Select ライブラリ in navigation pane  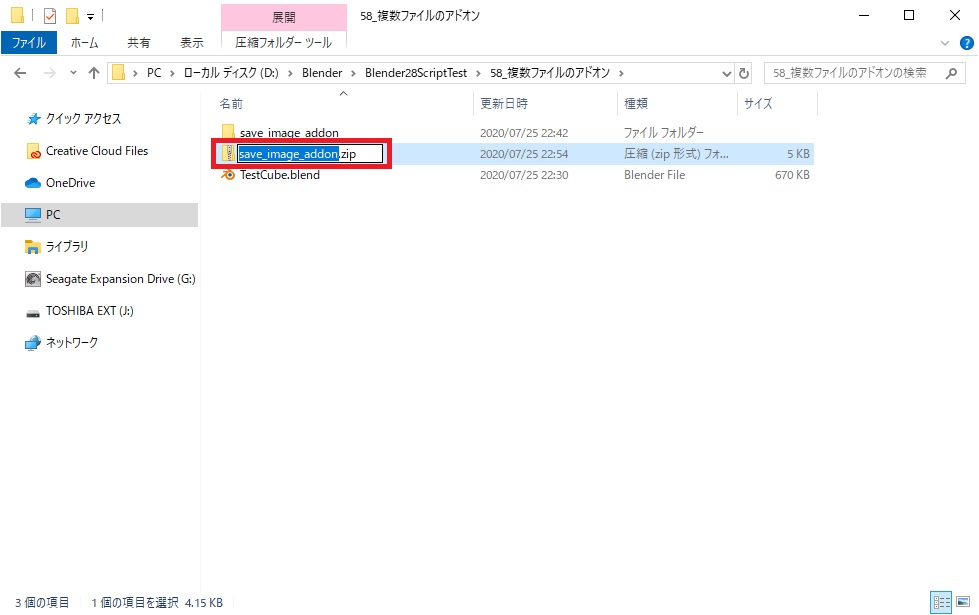[x=67, y=247]
